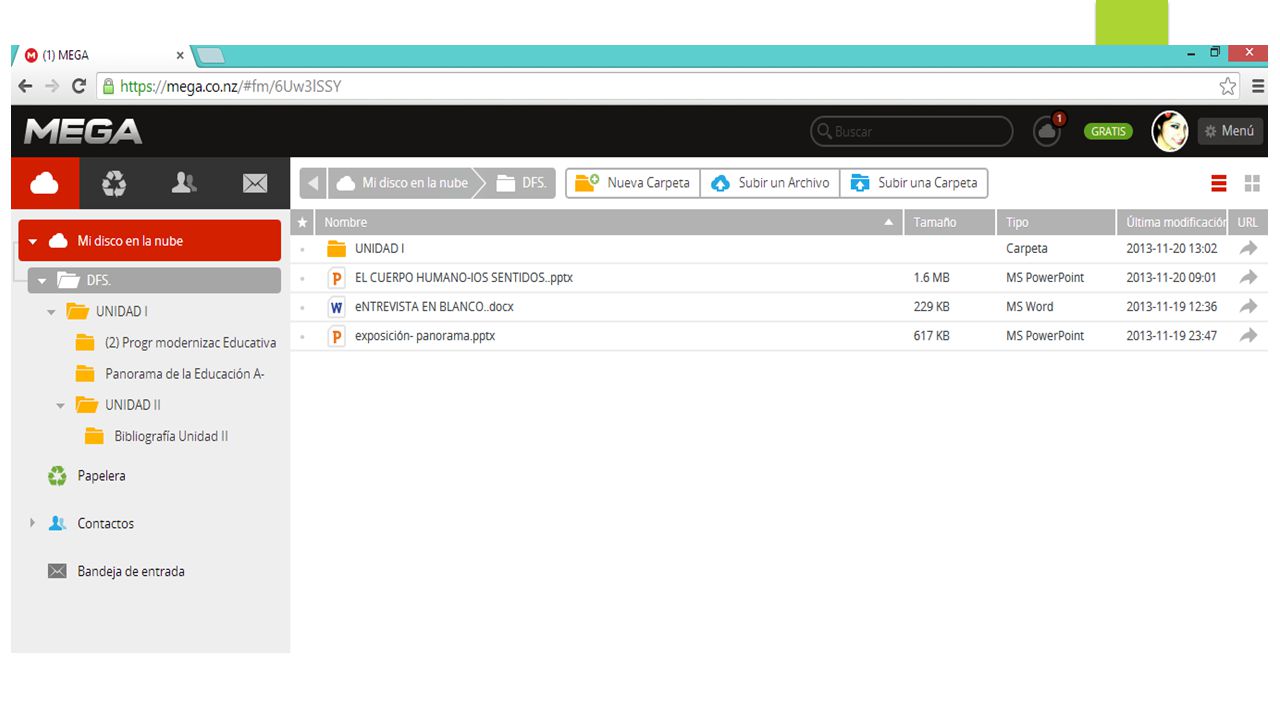This screenshot has height=720, width=1280.
Task: Open the cloud drive tab icon
Action: 45,183
